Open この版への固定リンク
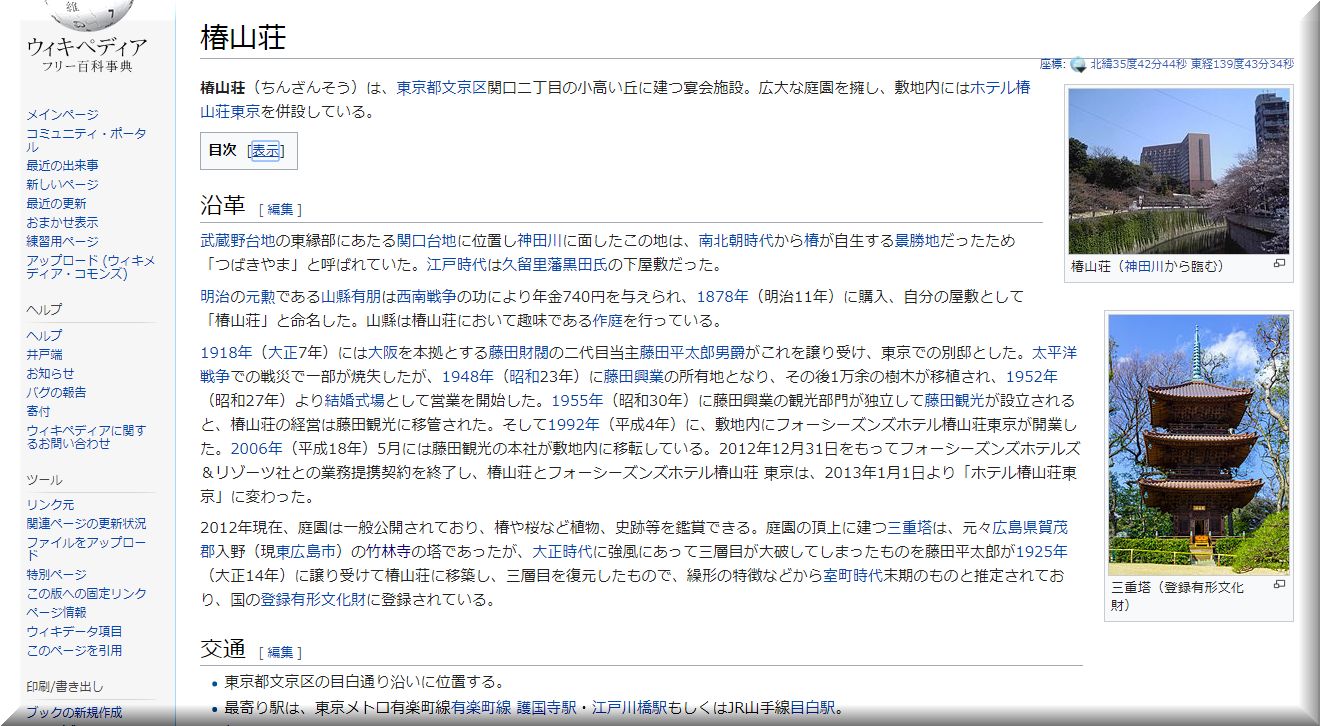This screenshot has width=1320, height=726. [86, 594]
